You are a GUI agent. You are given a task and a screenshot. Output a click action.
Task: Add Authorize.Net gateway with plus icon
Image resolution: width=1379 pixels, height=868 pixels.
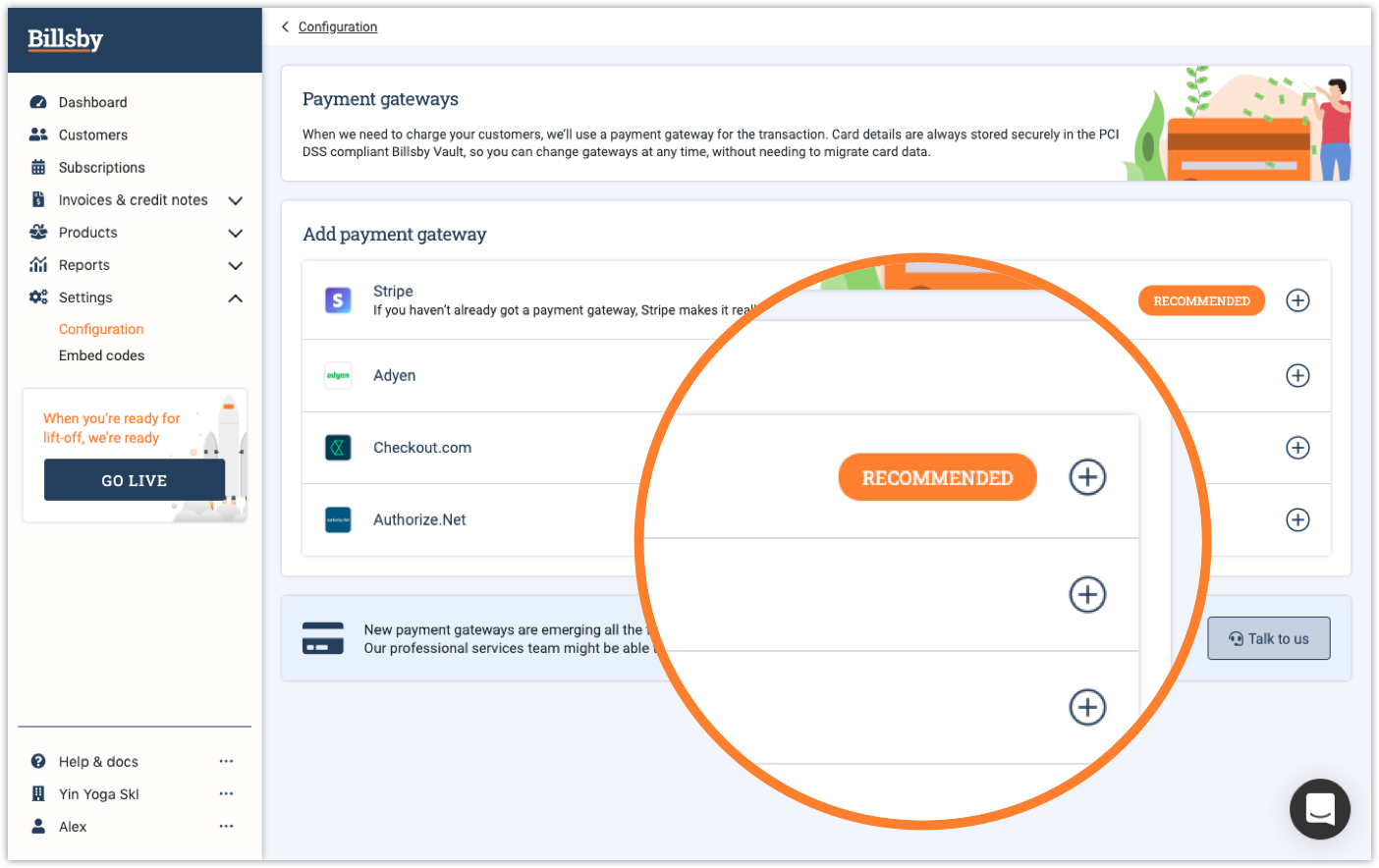click(x=1297, y=519)
